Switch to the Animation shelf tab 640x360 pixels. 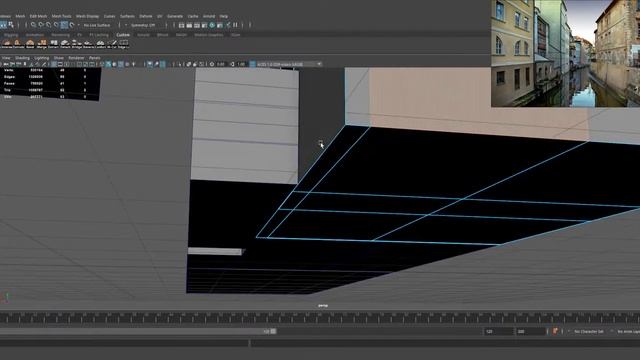tap(35, 35)
